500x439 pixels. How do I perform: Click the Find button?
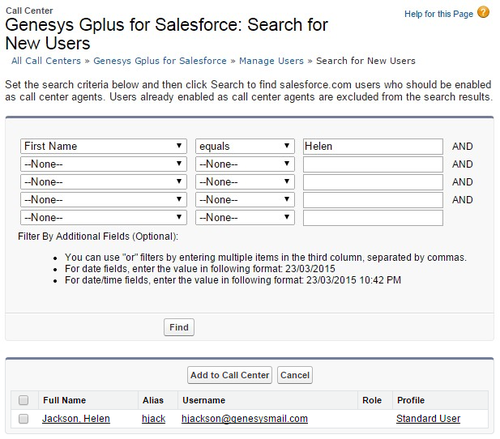[x=179, y=327]
